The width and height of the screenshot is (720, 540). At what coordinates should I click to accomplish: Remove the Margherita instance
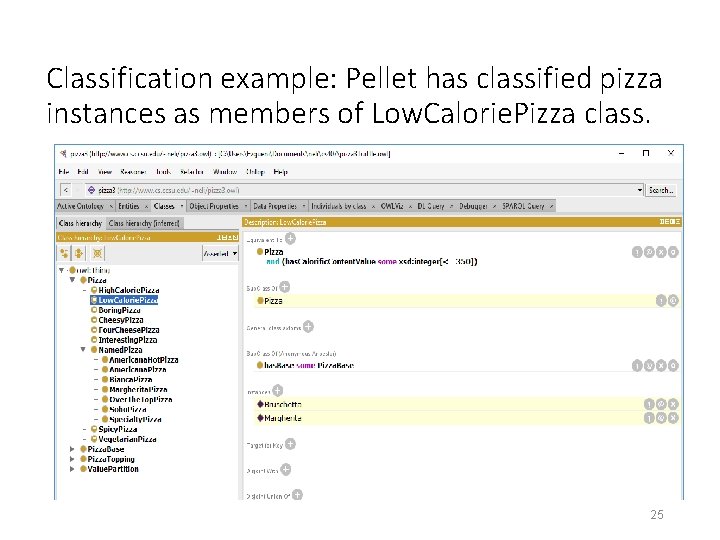pyautogui.click(x=673, y=418)
